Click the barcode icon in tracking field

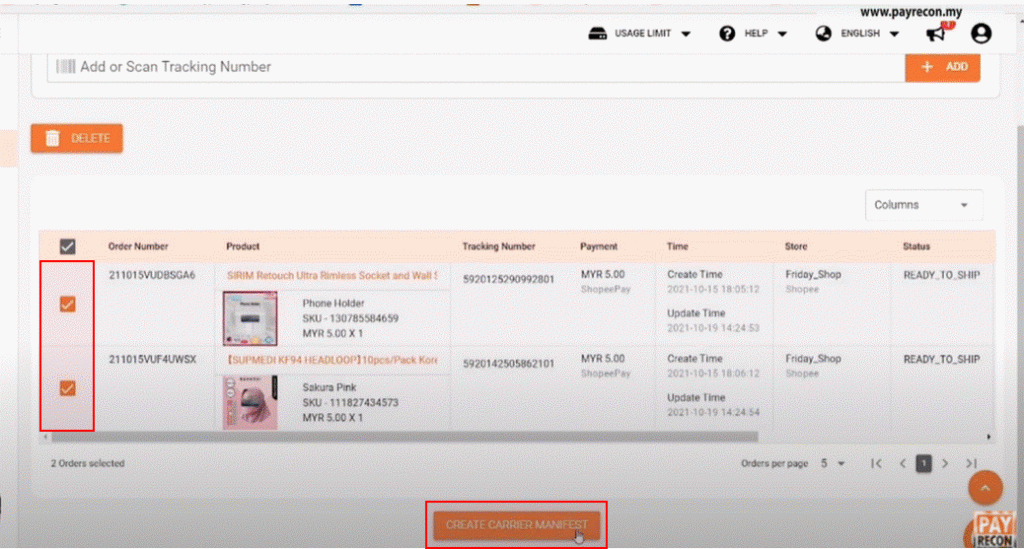65,67
